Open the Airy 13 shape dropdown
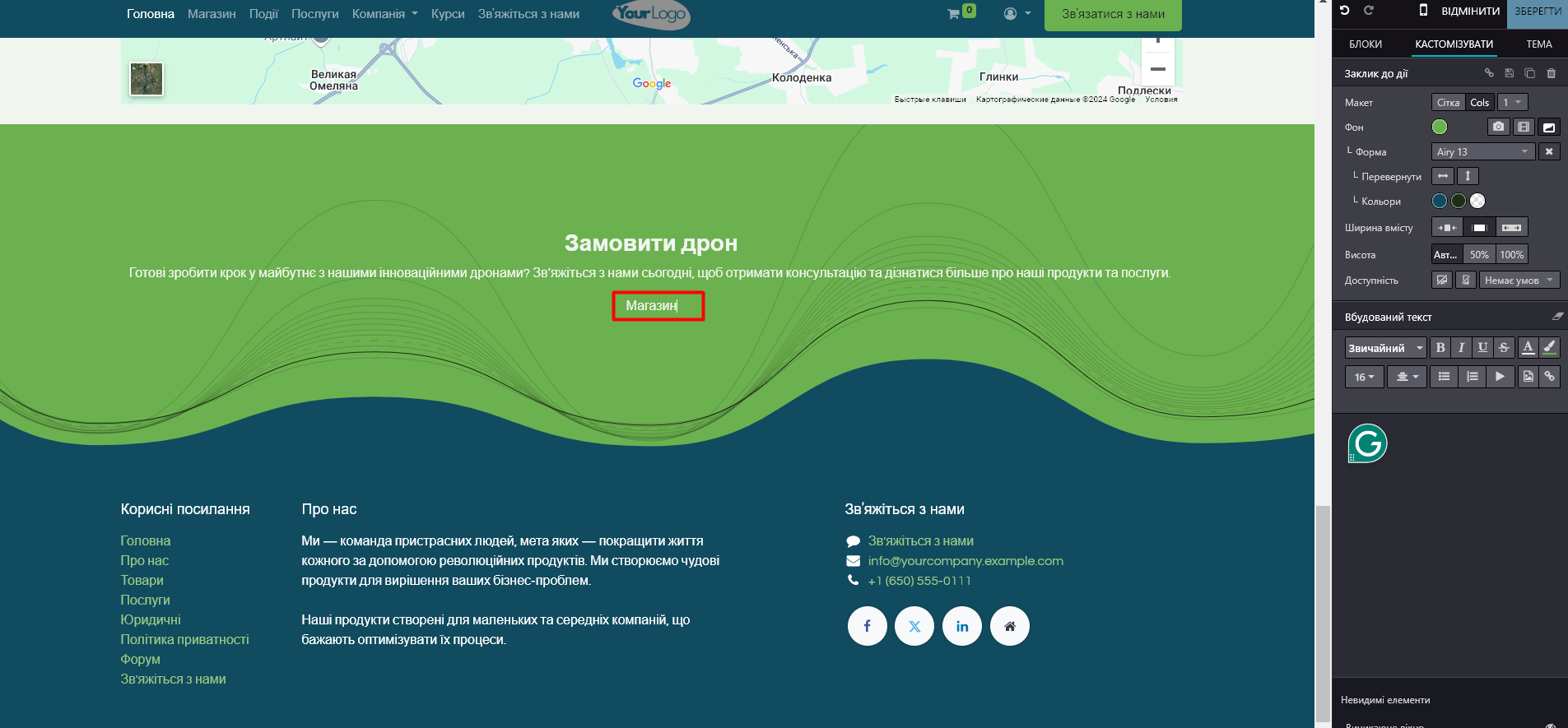Viewport: 1568px width, 728px height. 1482,152
